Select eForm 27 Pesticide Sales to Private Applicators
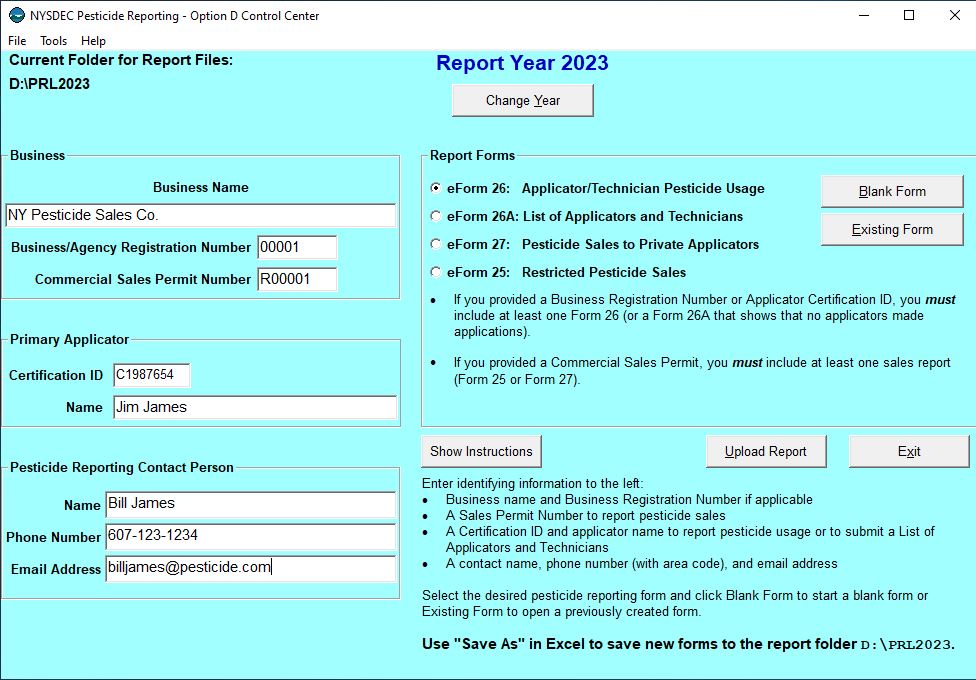This screenshot has width=976, height=680. point(436,244)
